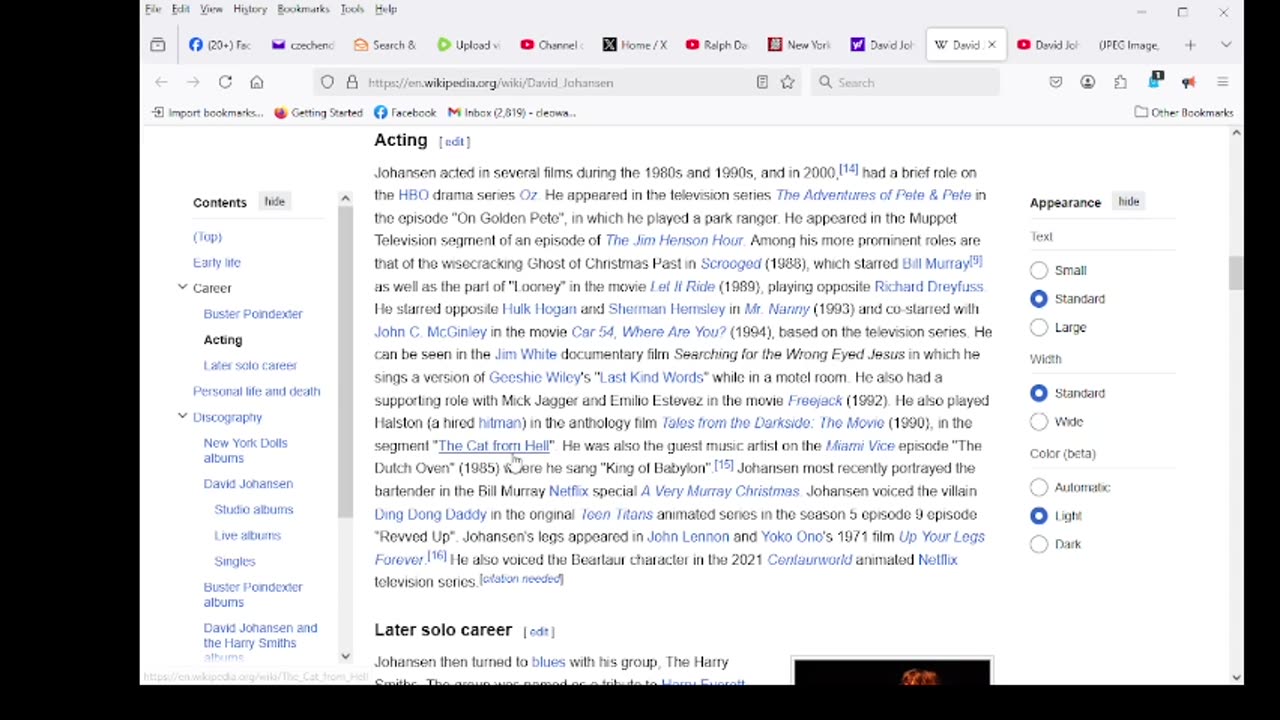Open citation reference 15

pyautogui.click(x=724, y=465)
